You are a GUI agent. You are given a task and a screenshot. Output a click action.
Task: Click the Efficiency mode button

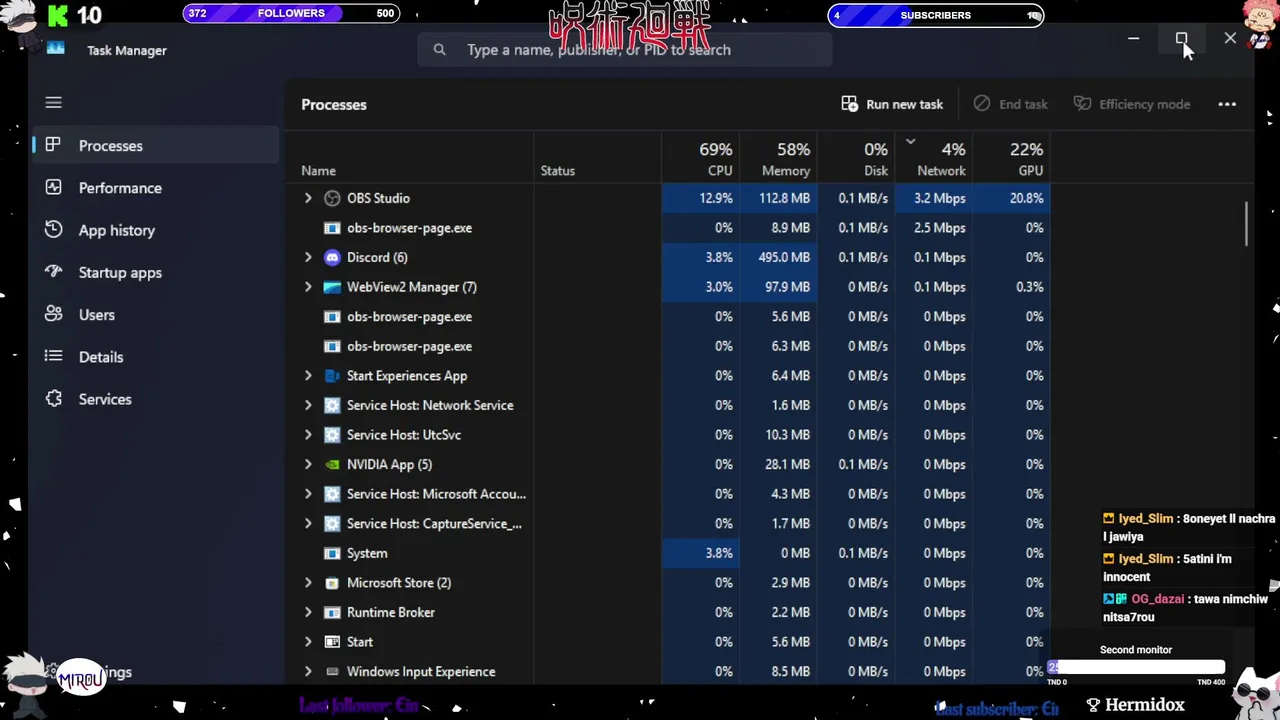1132,104
